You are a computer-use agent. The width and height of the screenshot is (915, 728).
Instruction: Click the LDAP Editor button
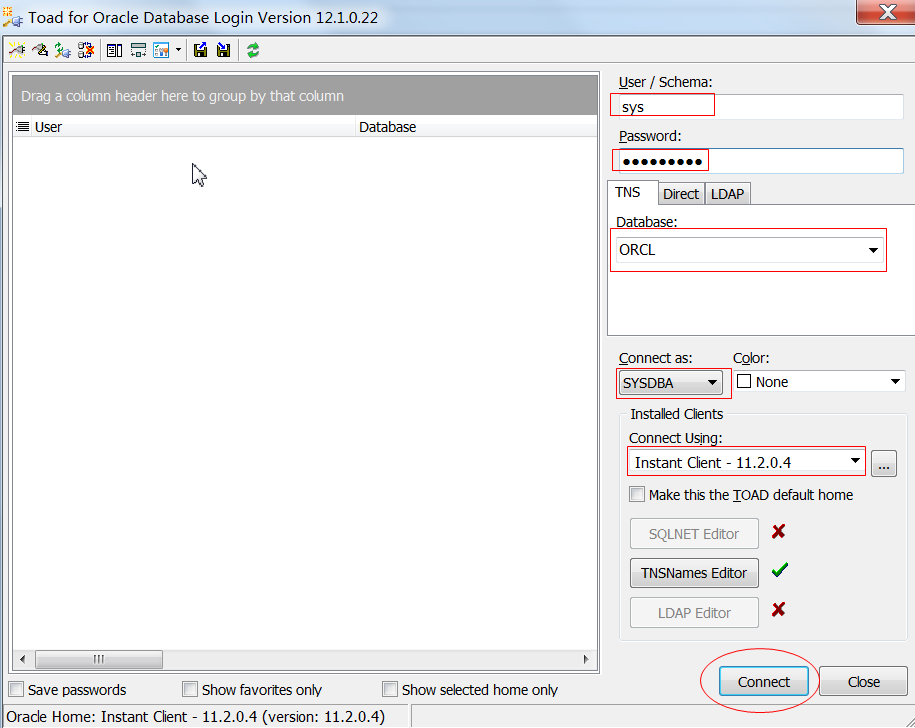pos(694,612)
